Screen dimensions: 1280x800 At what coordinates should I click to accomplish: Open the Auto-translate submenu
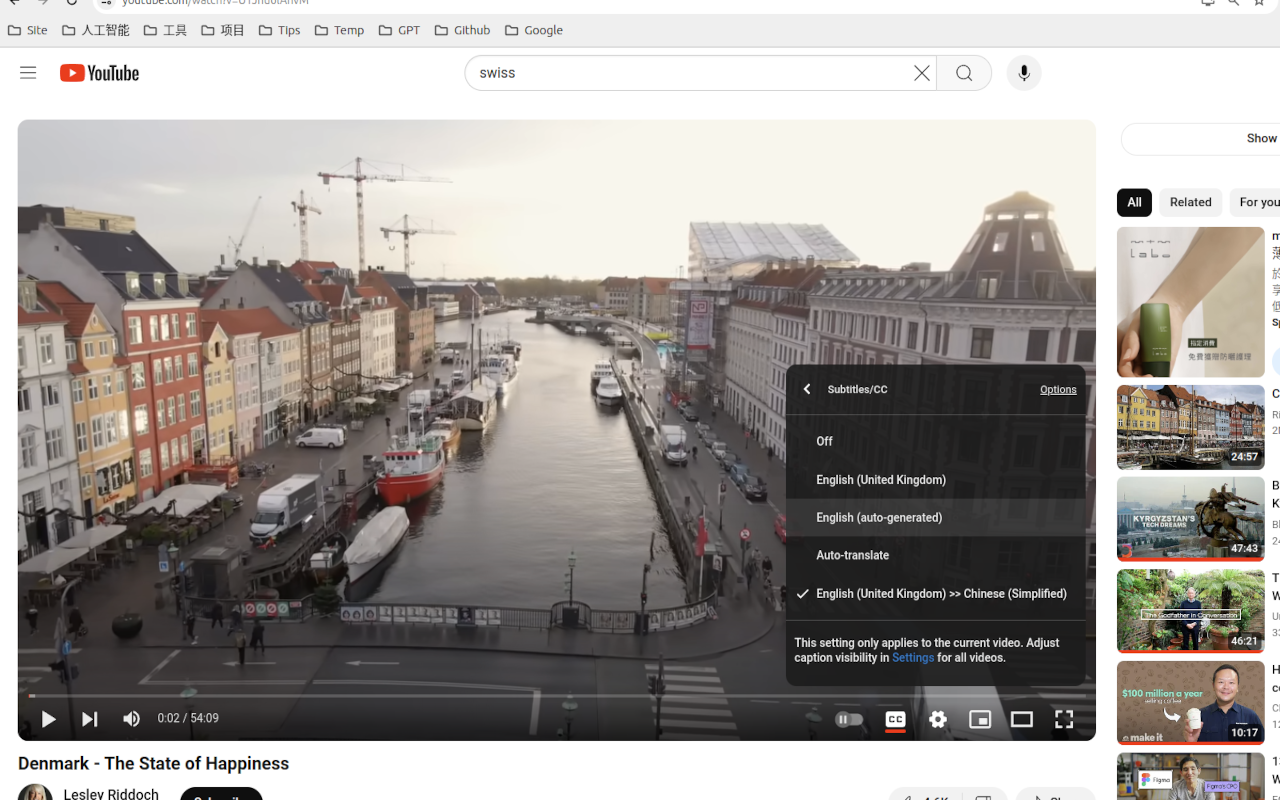click(852, 556)
